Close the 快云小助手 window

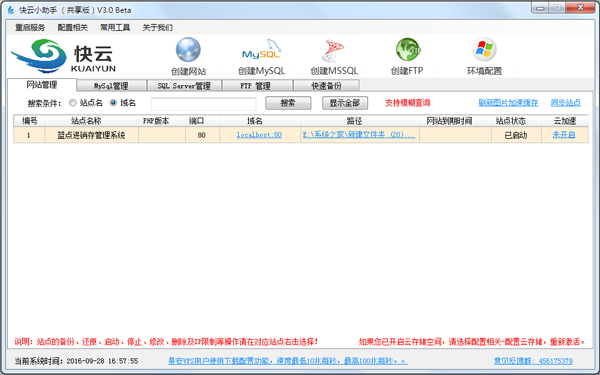[580, 8]
